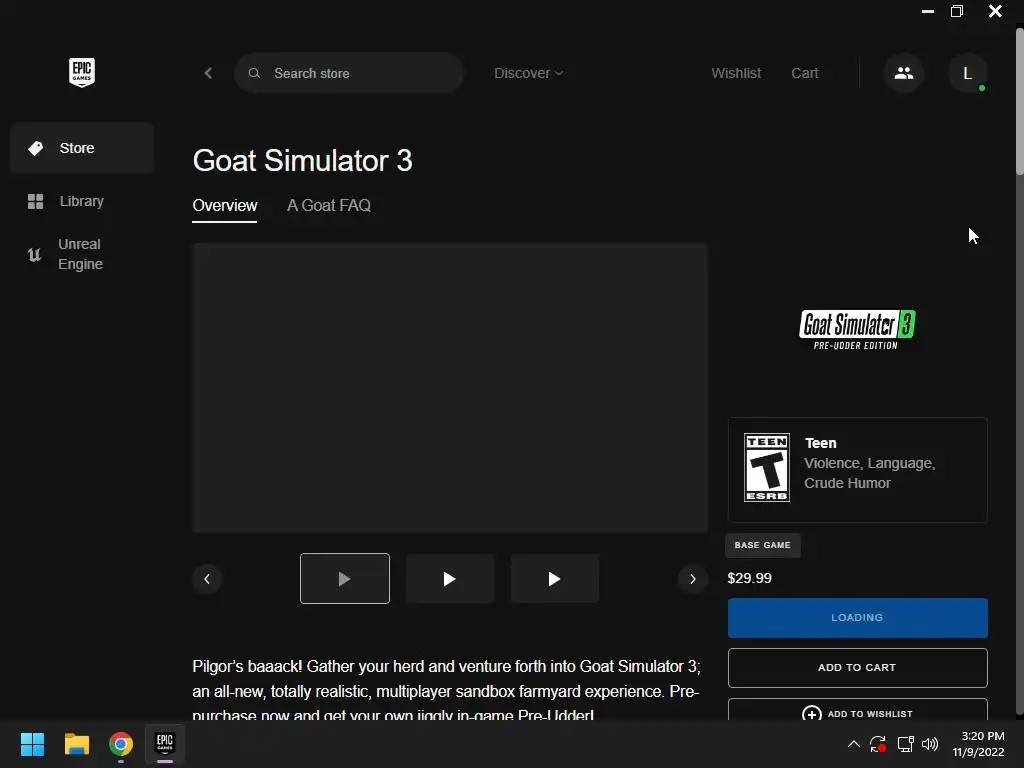Expand the Discover dropdown
Image resolution: width=1024 pixels, height=768 pixels.
coord(528,73)
